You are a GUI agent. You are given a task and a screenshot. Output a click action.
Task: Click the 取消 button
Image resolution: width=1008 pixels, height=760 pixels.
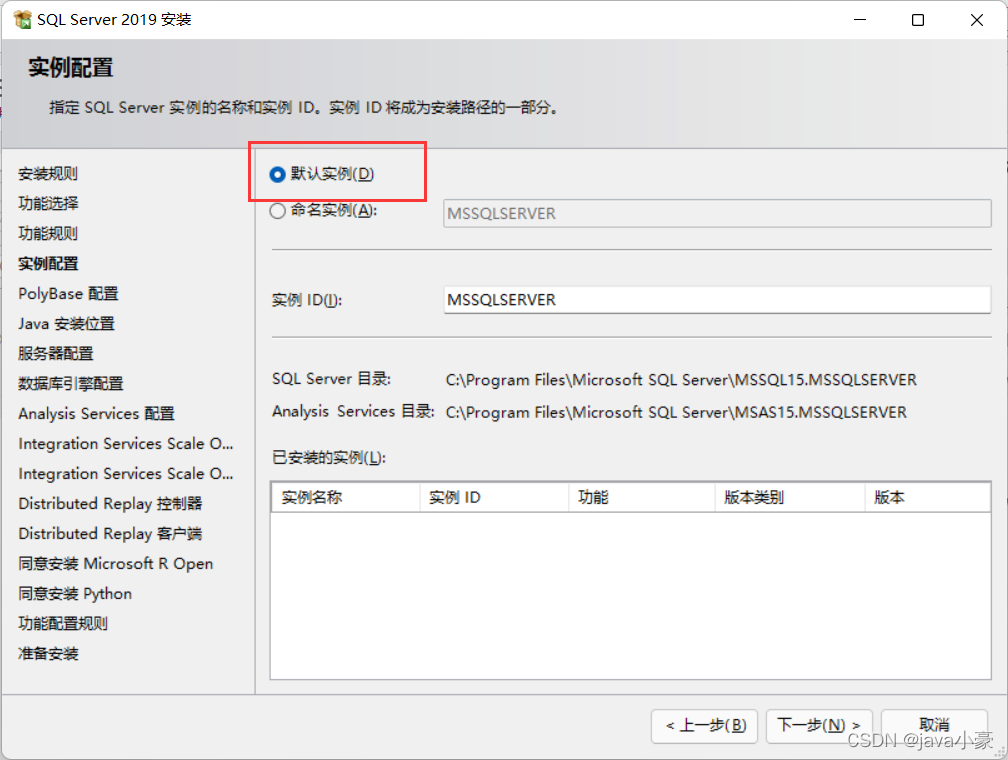tap(934, 725)
